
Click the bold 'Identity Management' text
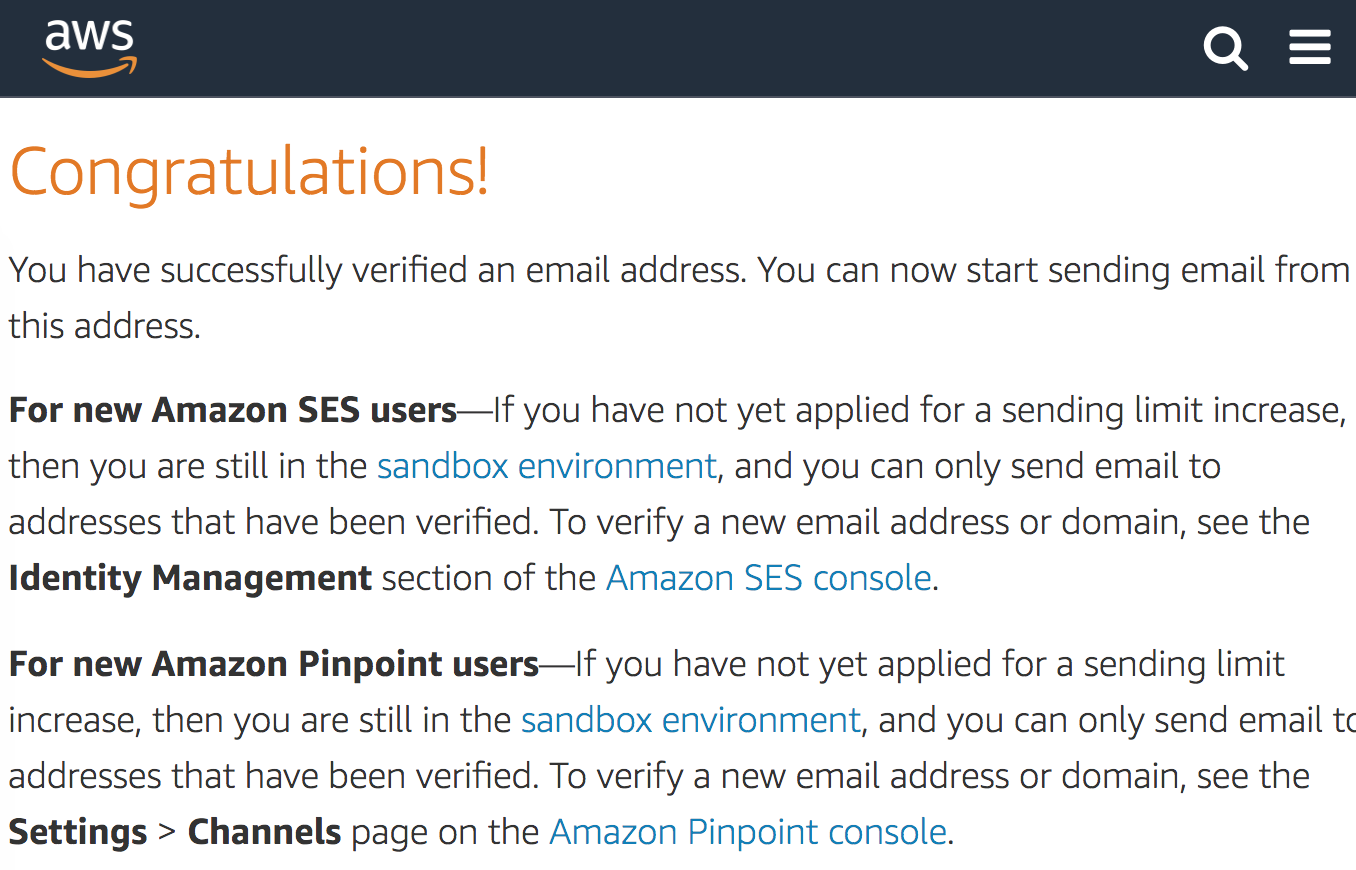[190, 578]
